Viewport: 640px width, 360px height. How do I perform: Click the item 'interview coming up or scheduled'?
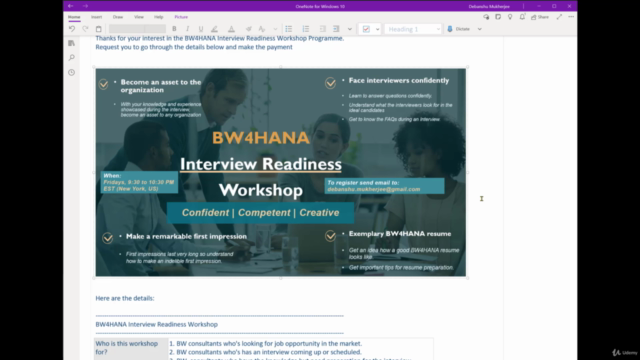click(x=269, y=352)
